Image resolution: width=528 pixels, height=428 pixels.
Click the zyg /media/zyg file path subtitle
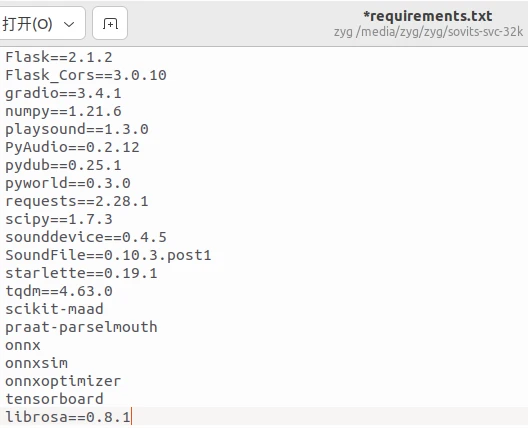click(x=428, y=32)
